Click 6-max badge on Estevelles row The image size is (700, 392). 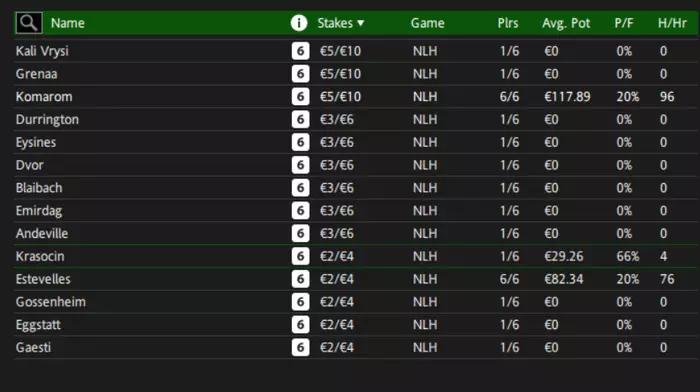point(300,279)
